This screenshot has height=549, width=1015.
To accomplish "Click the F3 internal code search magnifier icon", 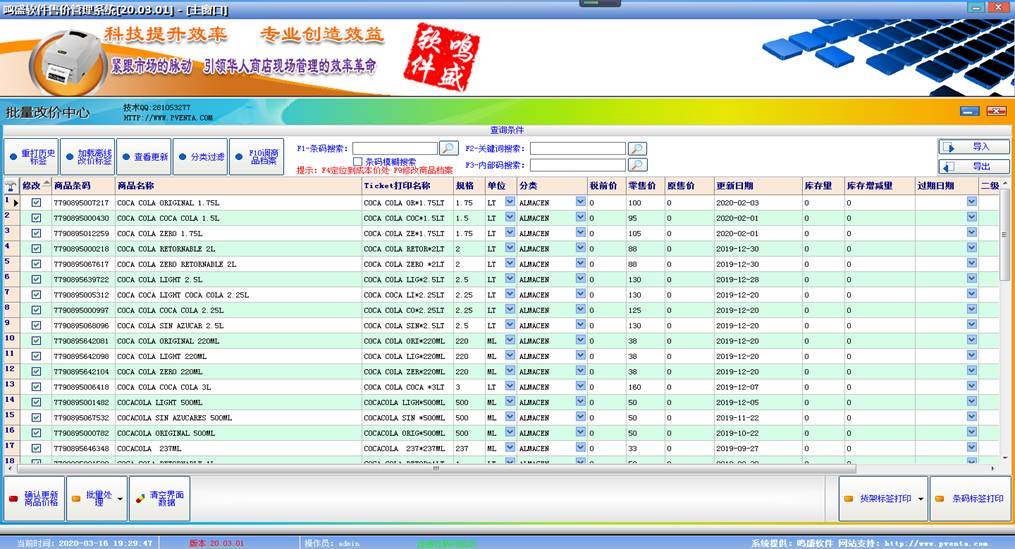I will 637,165.
